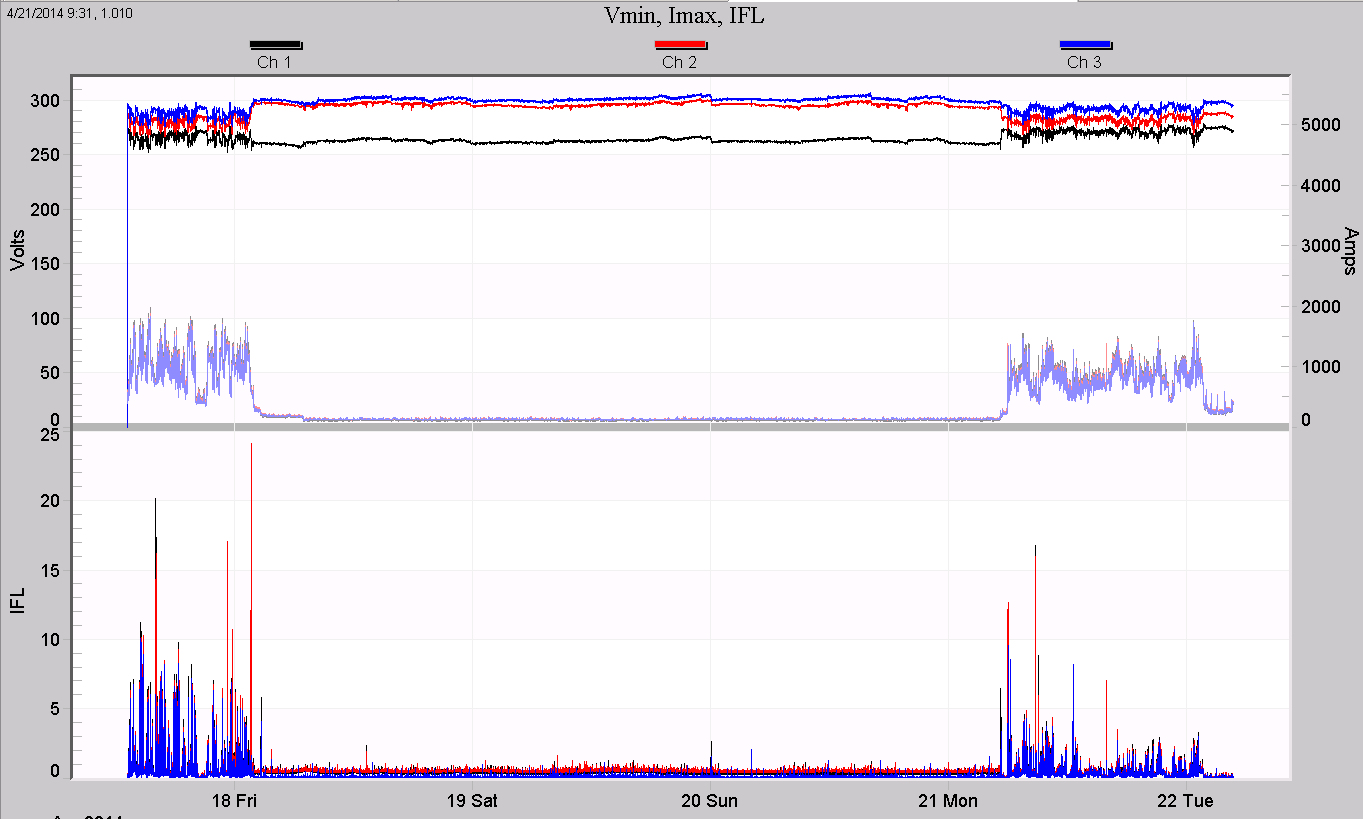1363x819 pixels.
Task: Select the Ch 1 black legend swatch
Action: coord(276,43)
